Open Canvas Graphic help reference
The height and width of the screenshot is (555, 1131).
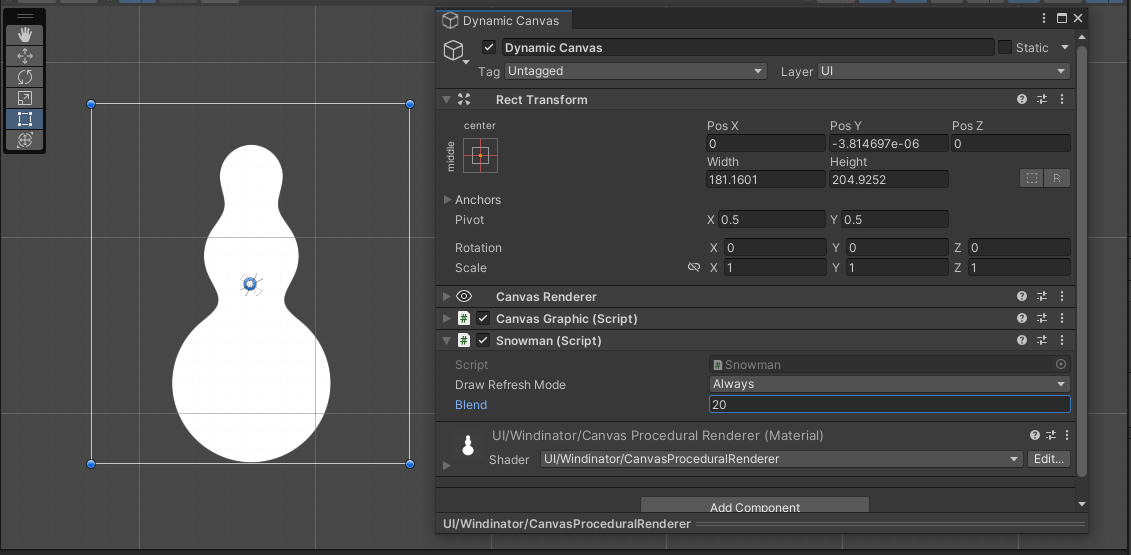pyautogui.click(x=1021, y=318)
